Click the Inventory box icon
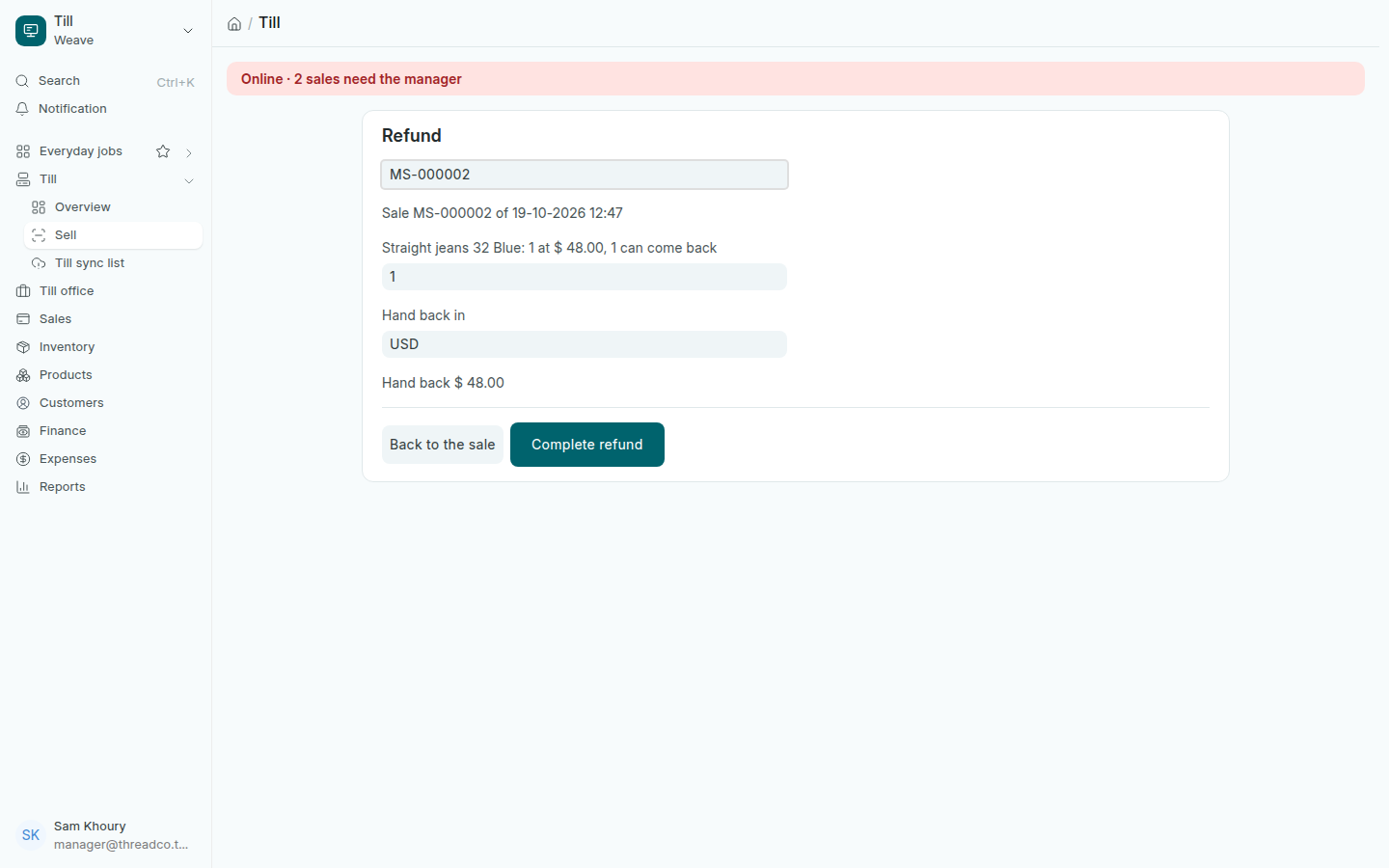This screenshot has width=1389, height=868. pos(23,347)
